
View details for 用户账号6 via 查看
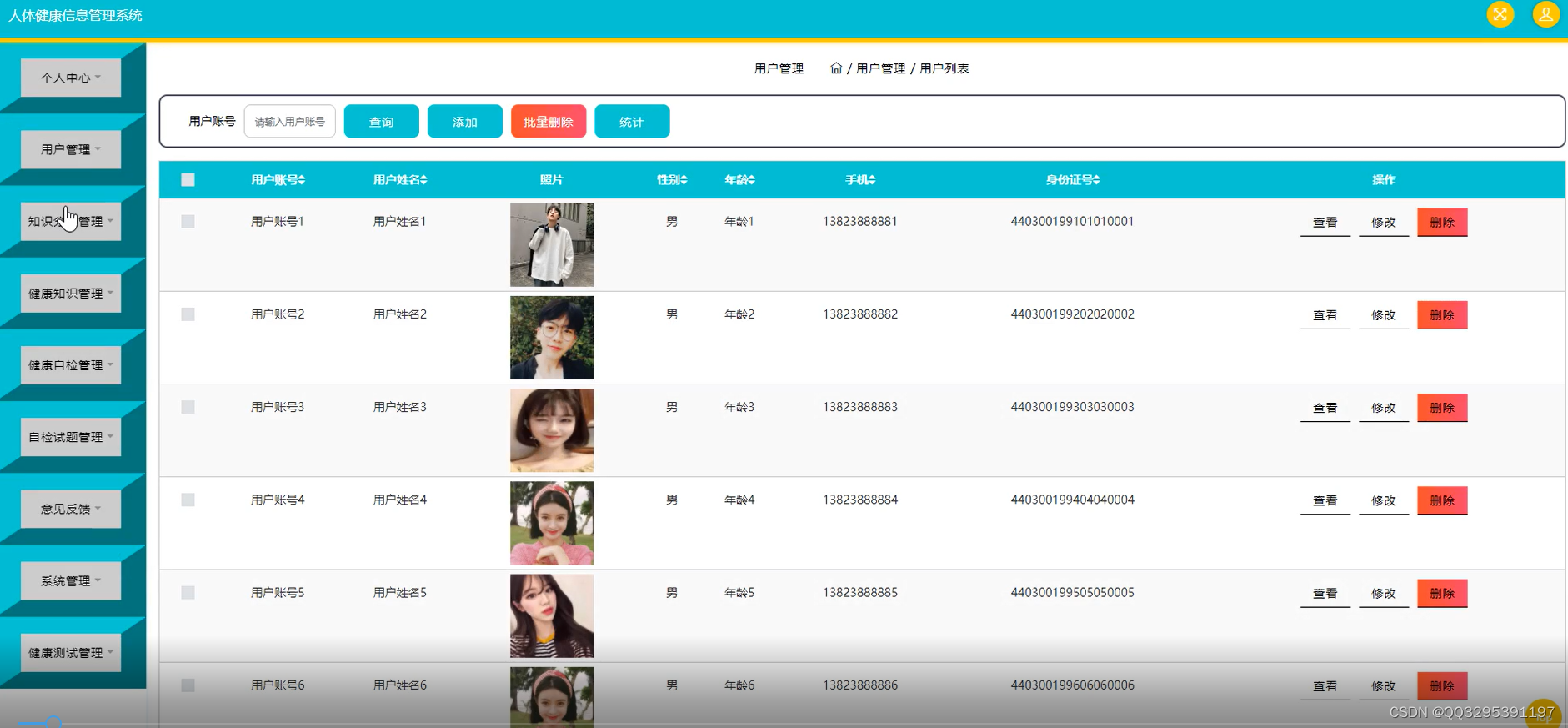pos(1325,686)
